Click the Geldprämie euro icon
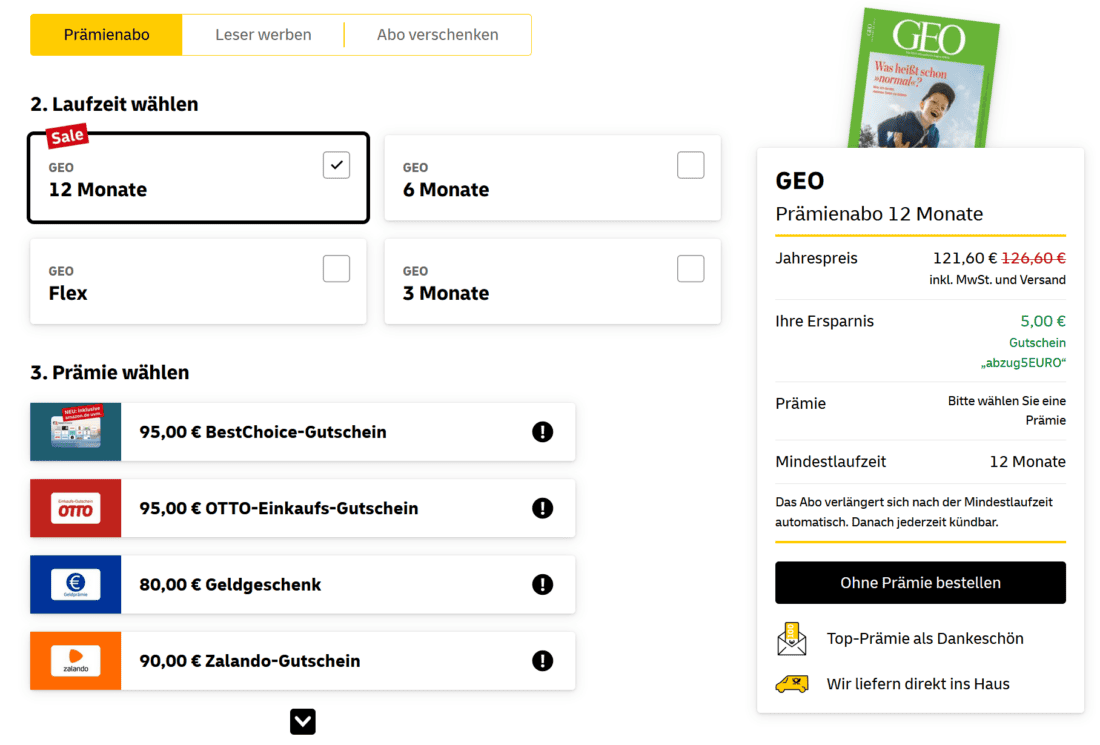Image resolution: width=1100 pixels, height=745 pixels. tap(76, 585)
